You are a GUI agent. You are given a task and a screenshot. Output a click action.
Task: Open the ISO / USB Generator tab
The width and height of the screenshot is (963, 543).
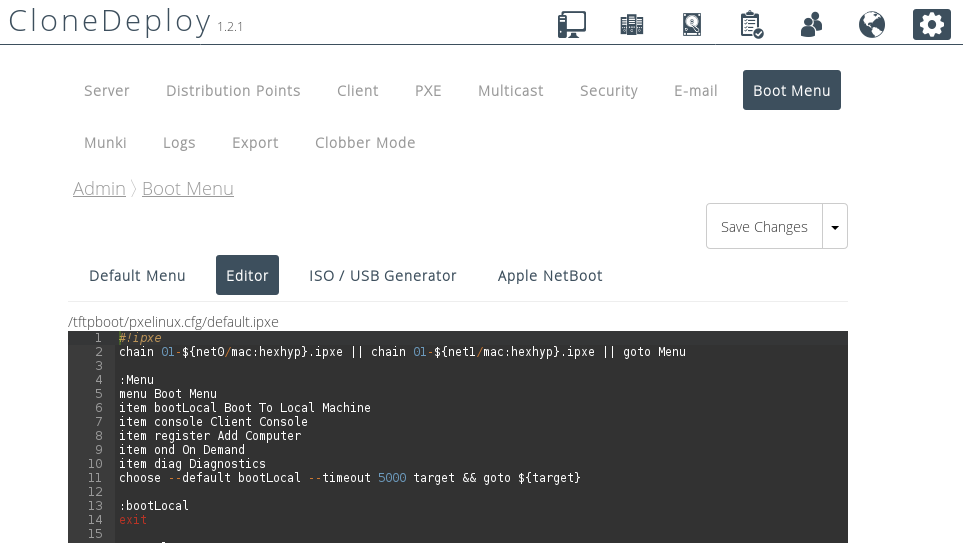383,276
